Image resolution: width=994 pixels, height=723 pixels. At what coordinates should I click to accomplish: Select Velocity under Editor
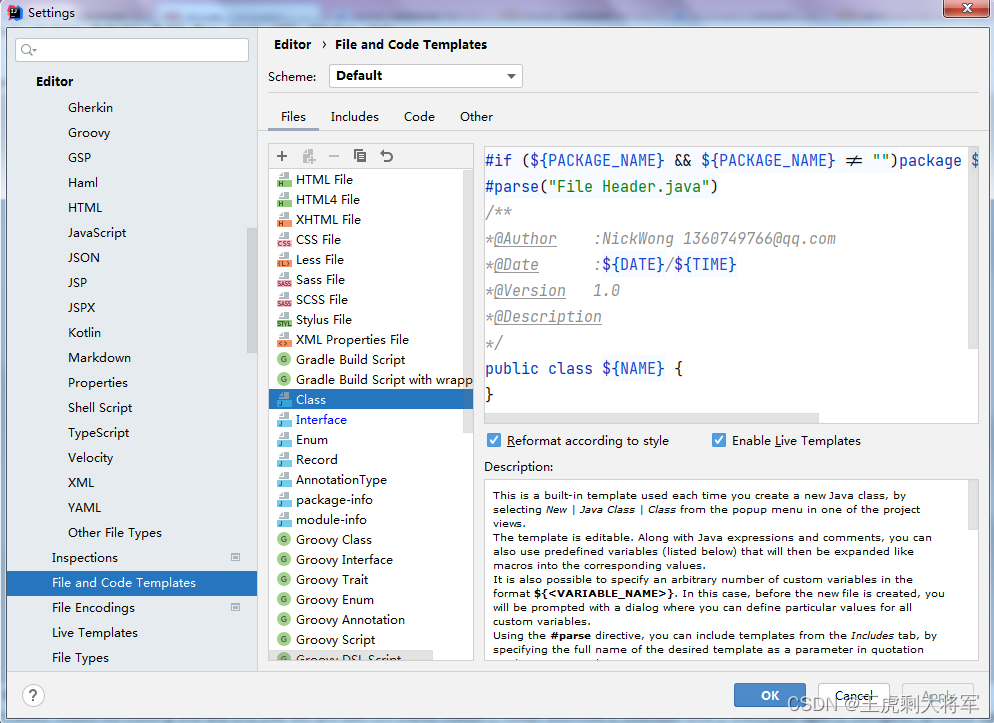91,457
